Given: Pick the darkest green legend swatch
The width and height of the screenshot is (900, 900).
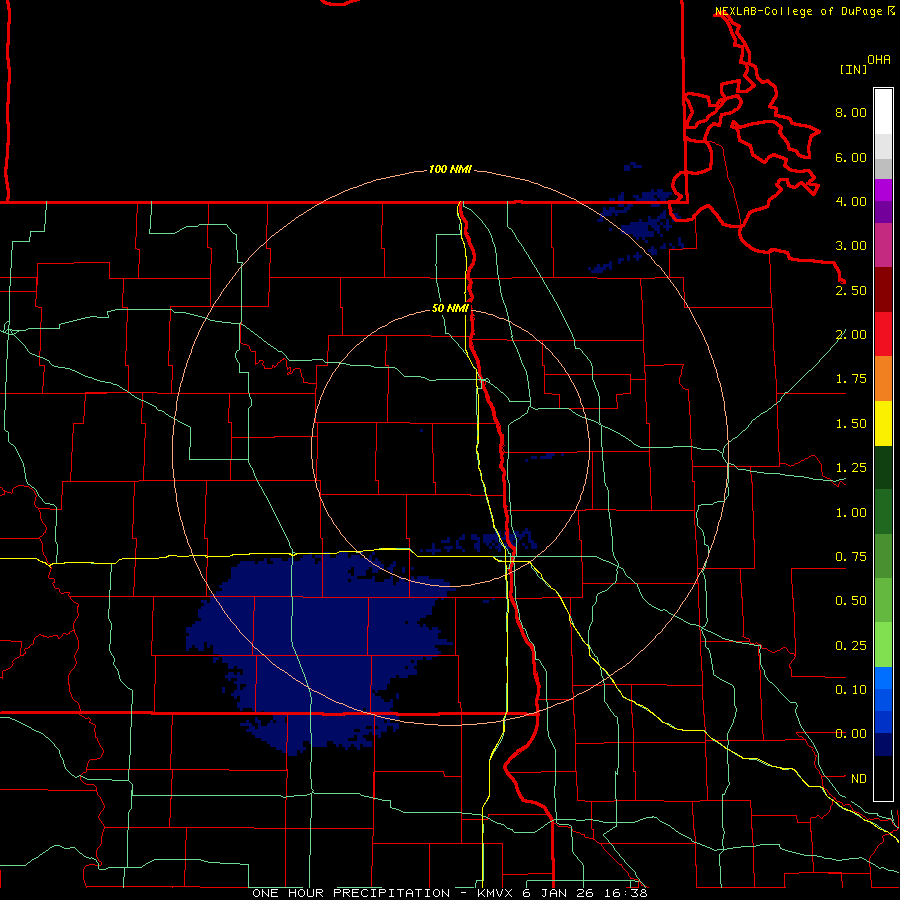Looking at the screenshot, I should coord(883,467).
